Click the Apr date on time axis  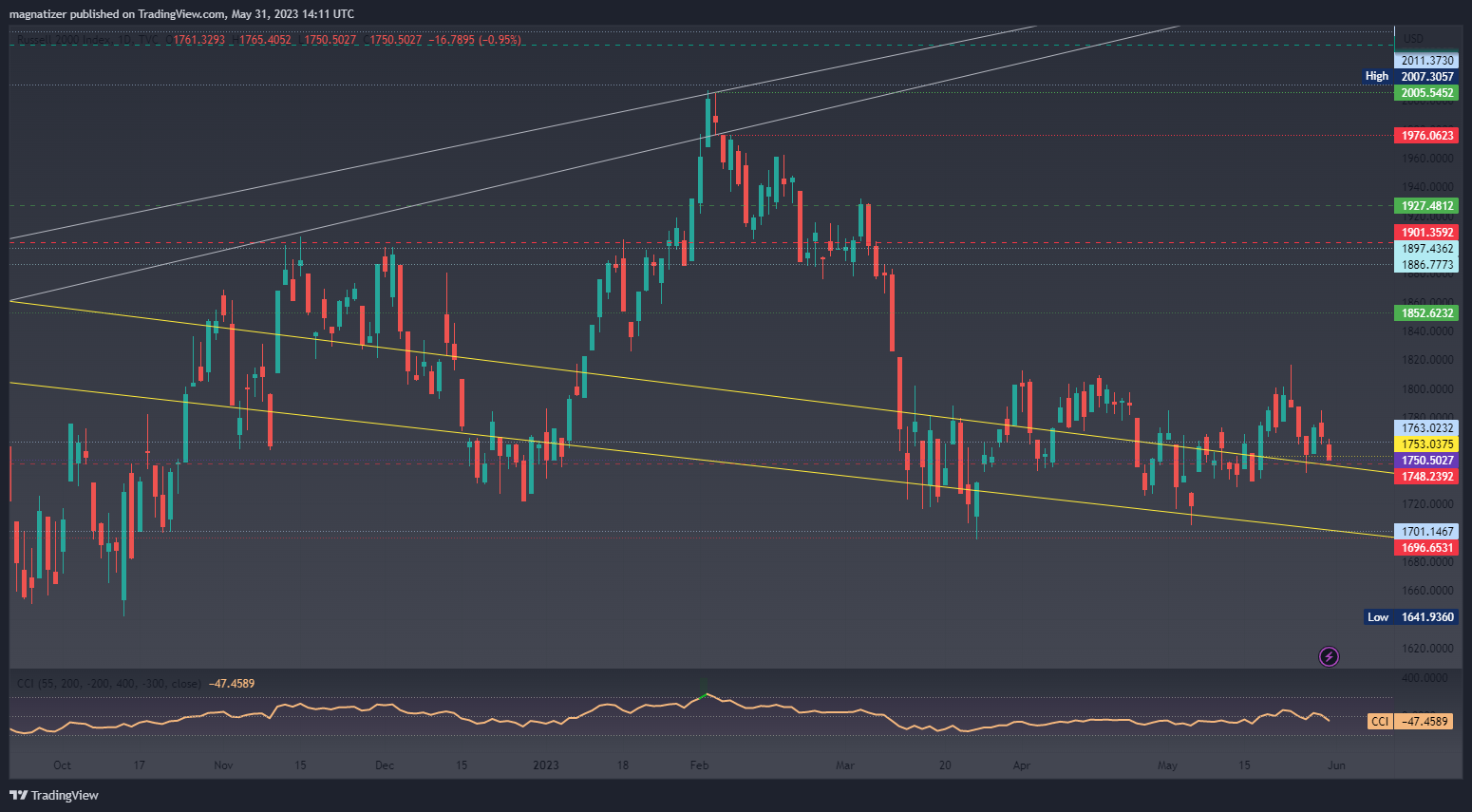coord(1021,765)
